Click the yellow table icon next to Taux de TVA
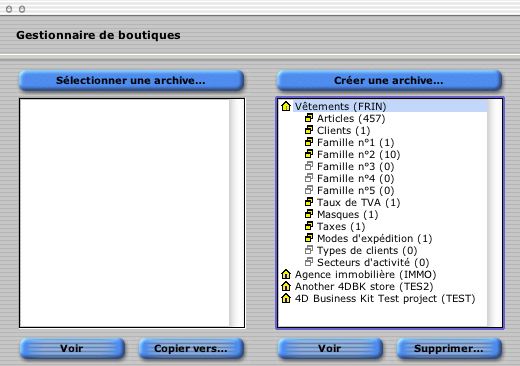 coord(309,202)
